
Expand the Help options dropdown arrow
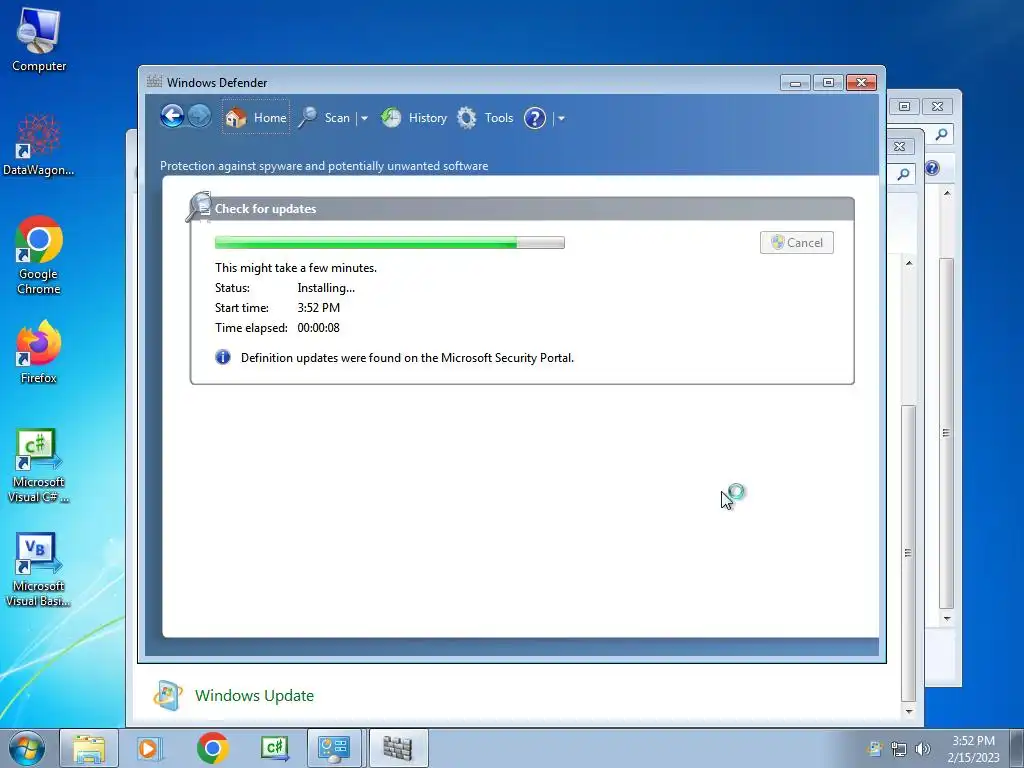coord(561,118)
